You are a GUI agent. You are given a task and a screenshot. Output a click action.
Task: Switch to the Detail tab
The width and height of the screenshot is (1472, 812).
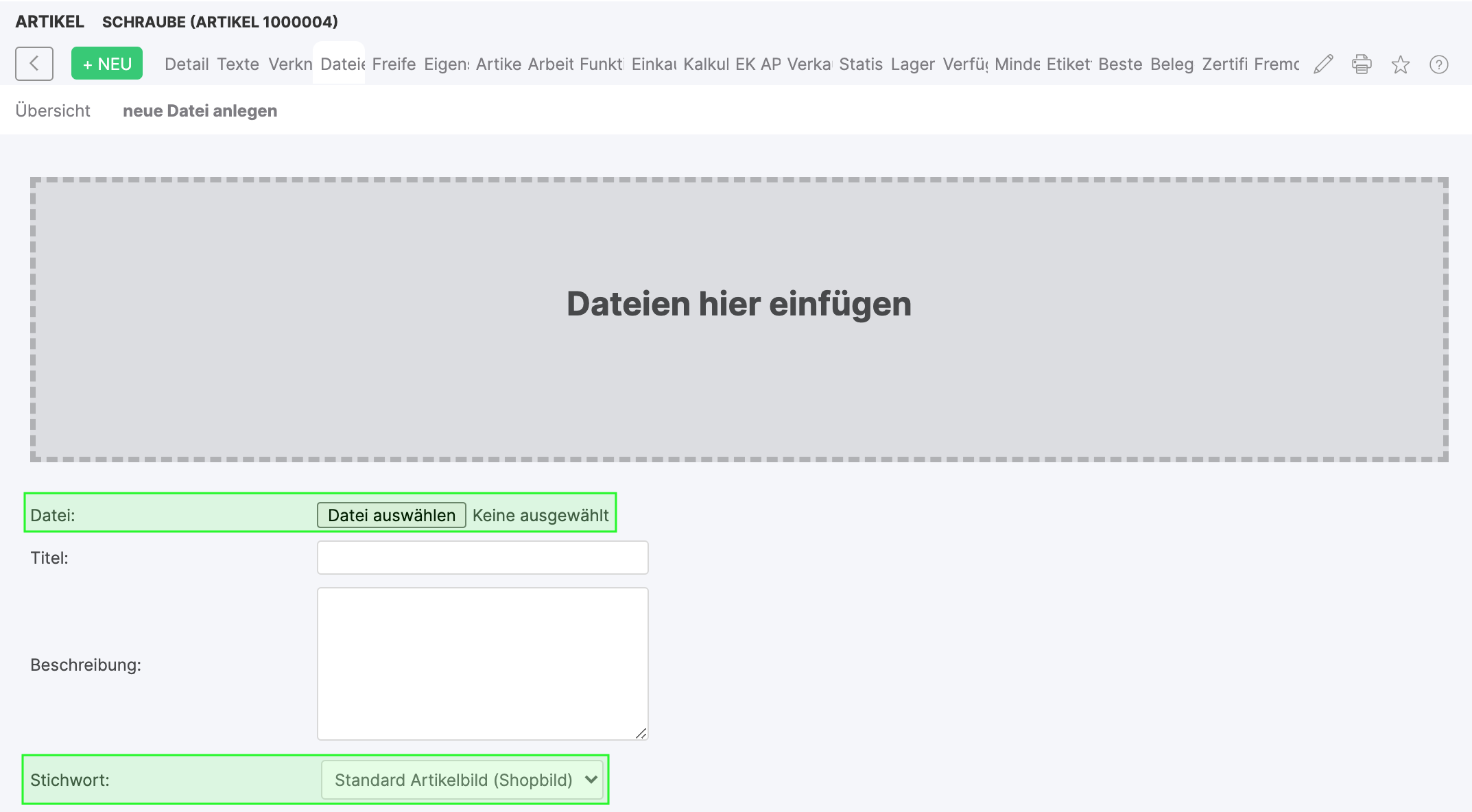[186, 64]
